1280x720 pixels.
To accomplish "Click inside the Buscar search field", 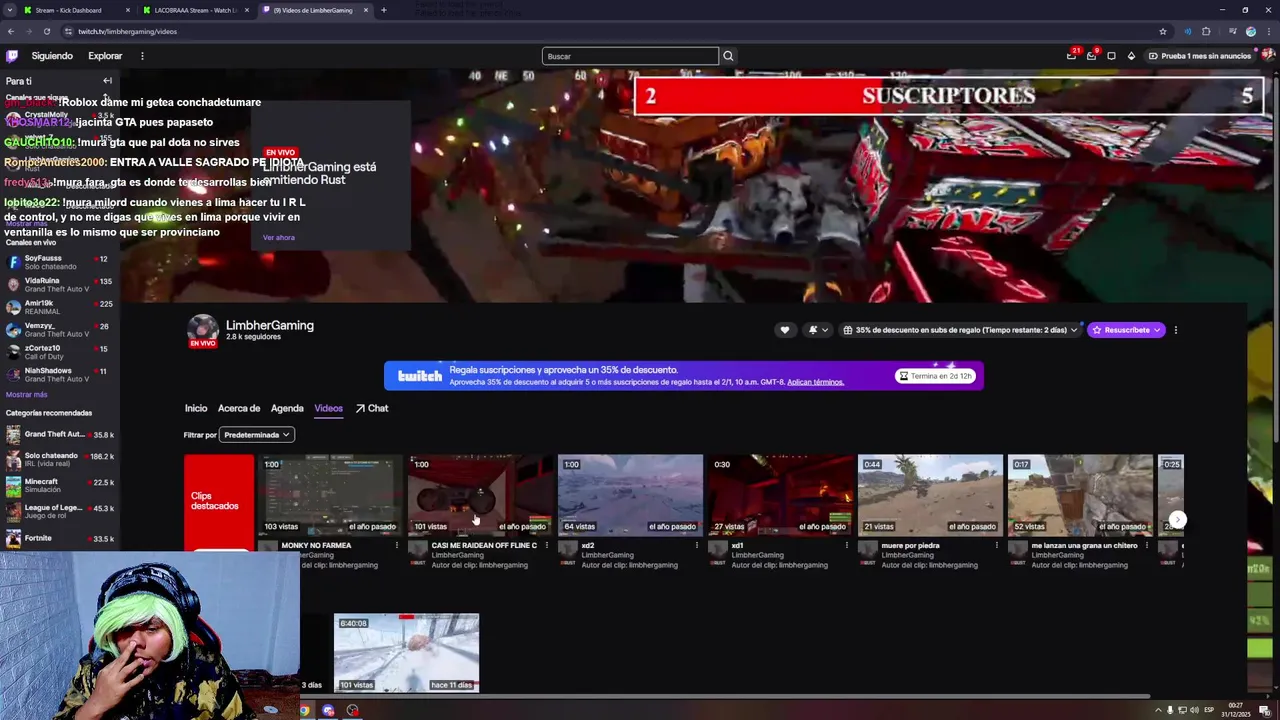I will coord(630,56).
